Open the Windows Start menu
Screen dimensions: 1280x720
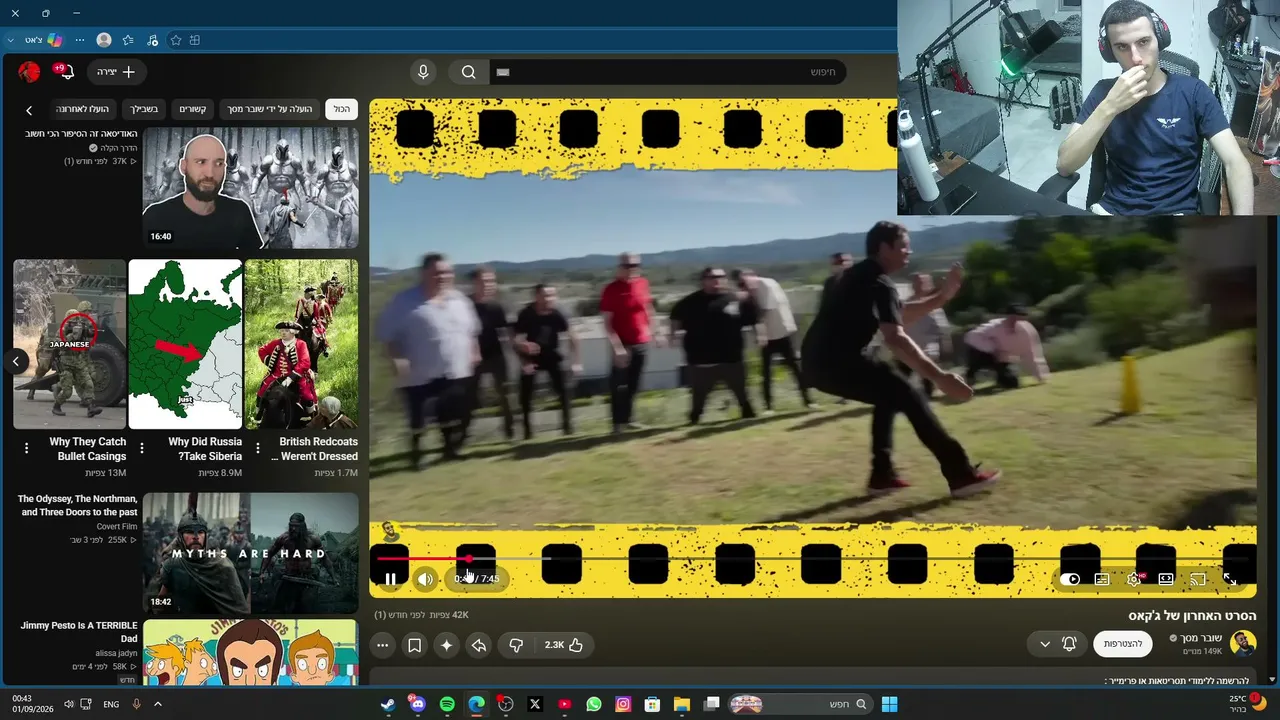click(889, 704)
